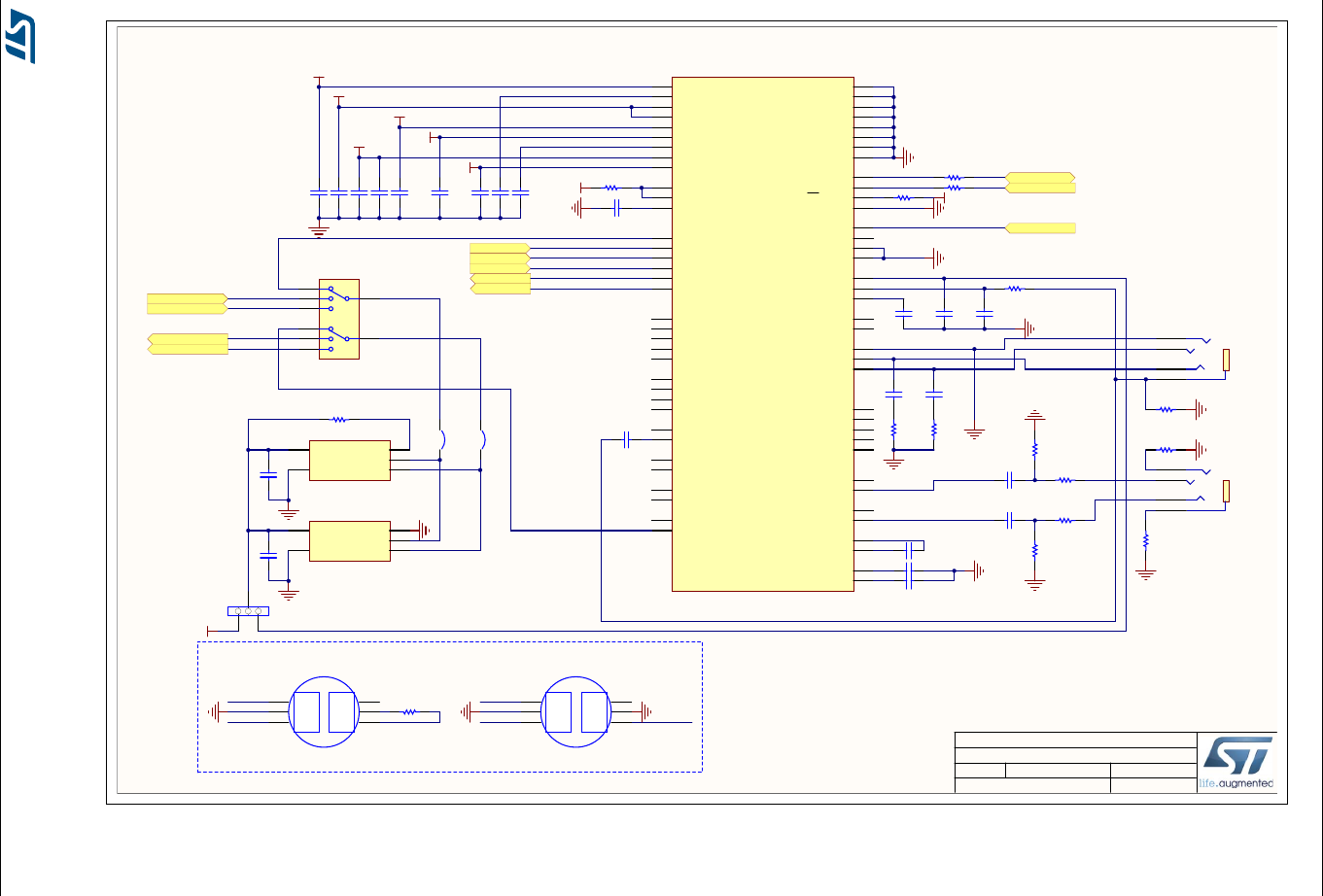Select the right transformer circle in dashed box
The image size is (1323, 896).
click(x=576, y=712)
